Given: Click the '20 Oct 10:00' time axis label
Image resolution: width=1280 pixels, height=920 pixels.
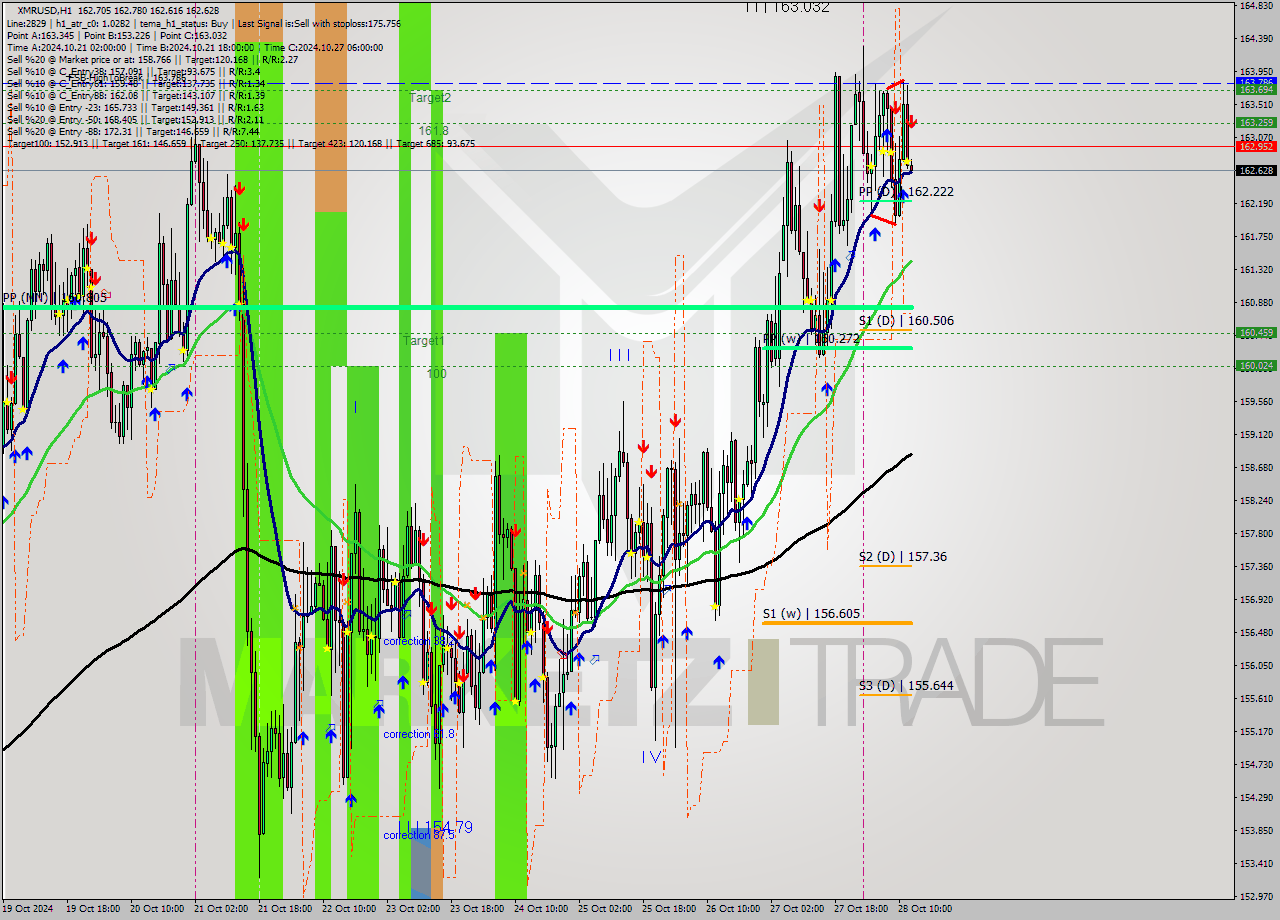Looking at the screenshot, I should [x=157, y=909].
